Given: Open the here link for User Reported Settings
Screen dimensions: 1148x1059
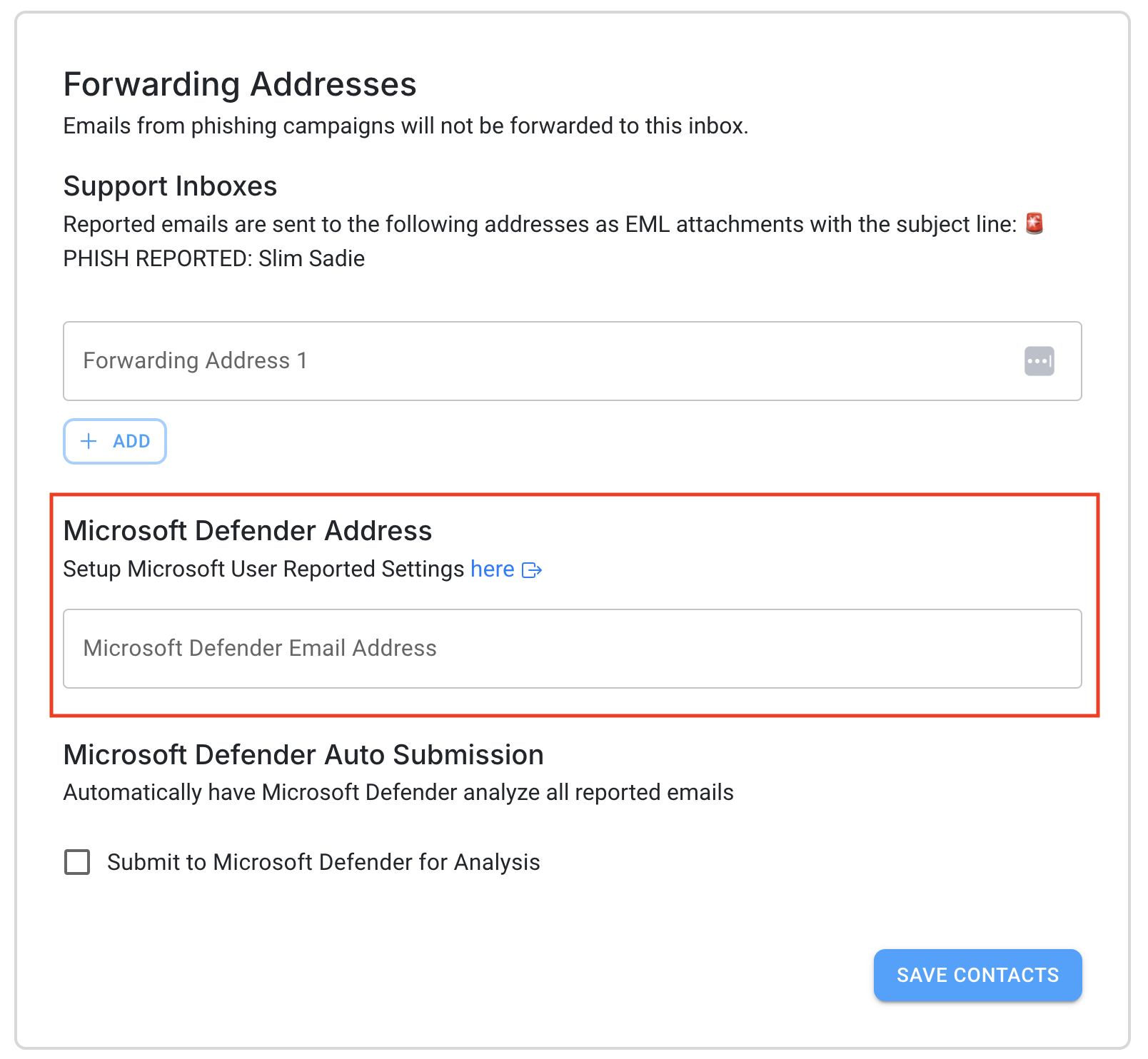Looking at the screenshot, I should [492, 569].
